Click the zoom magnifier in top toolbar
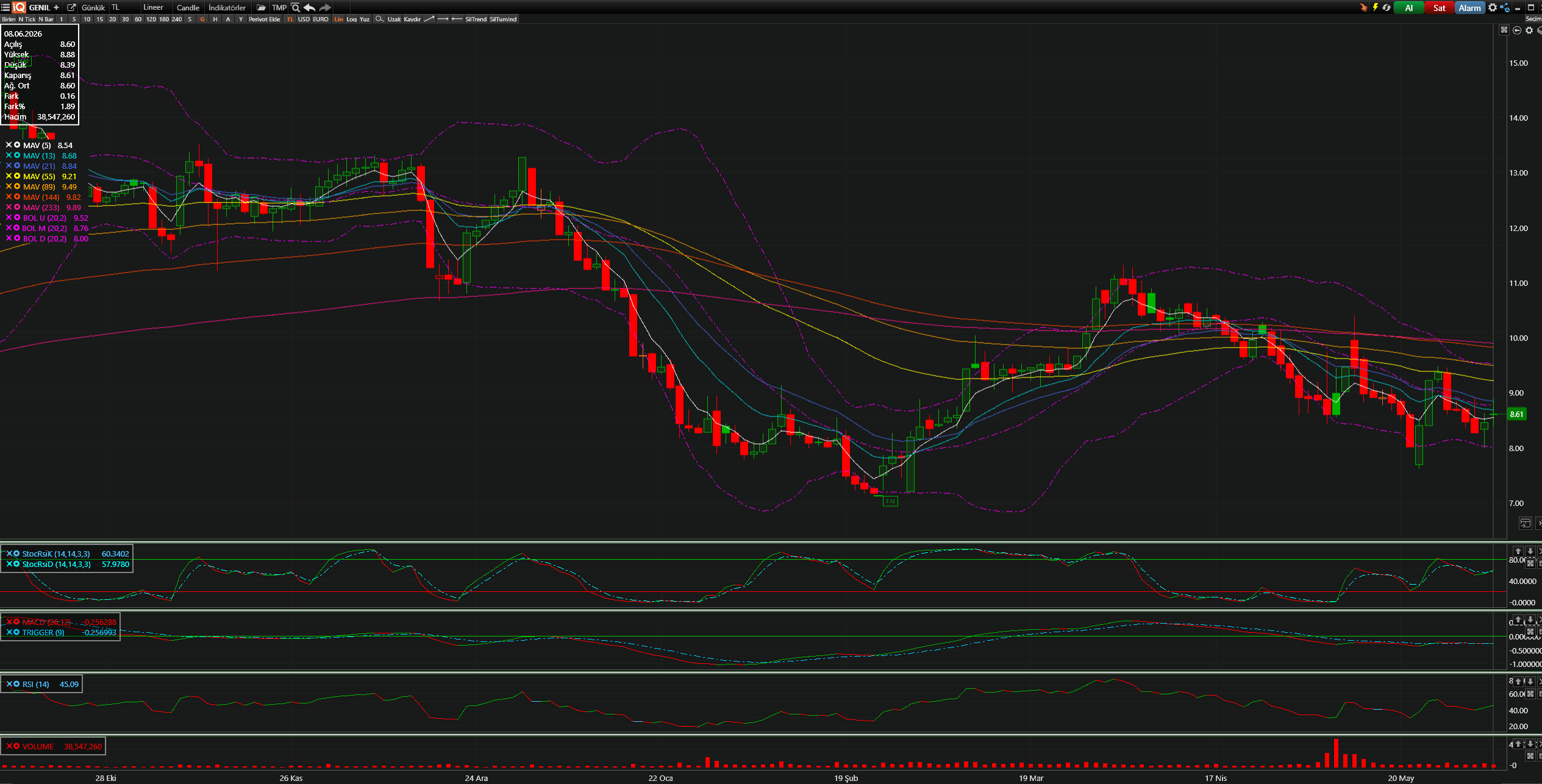Screen dimensions: 1542x784 [296, 7]
